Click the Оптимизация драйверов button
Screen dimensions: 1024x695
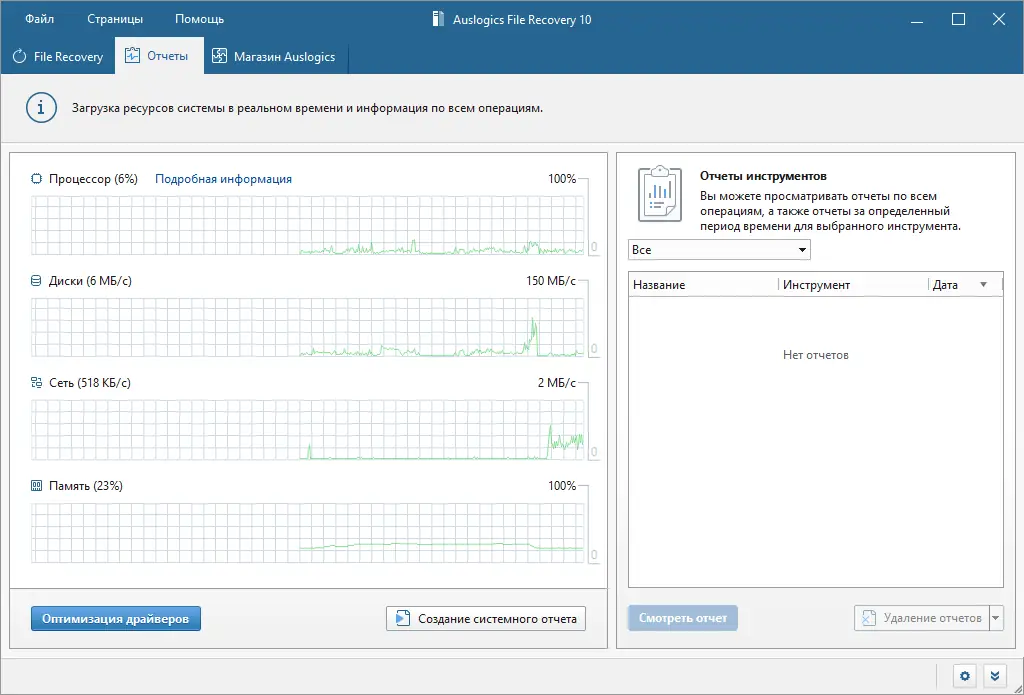coord(116,618)
